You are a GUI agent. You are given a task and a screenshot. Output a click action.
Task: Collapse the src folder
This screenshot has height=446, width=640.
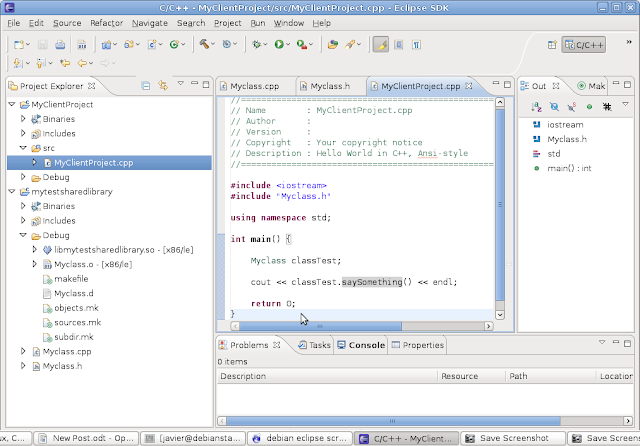coord(23,148)
